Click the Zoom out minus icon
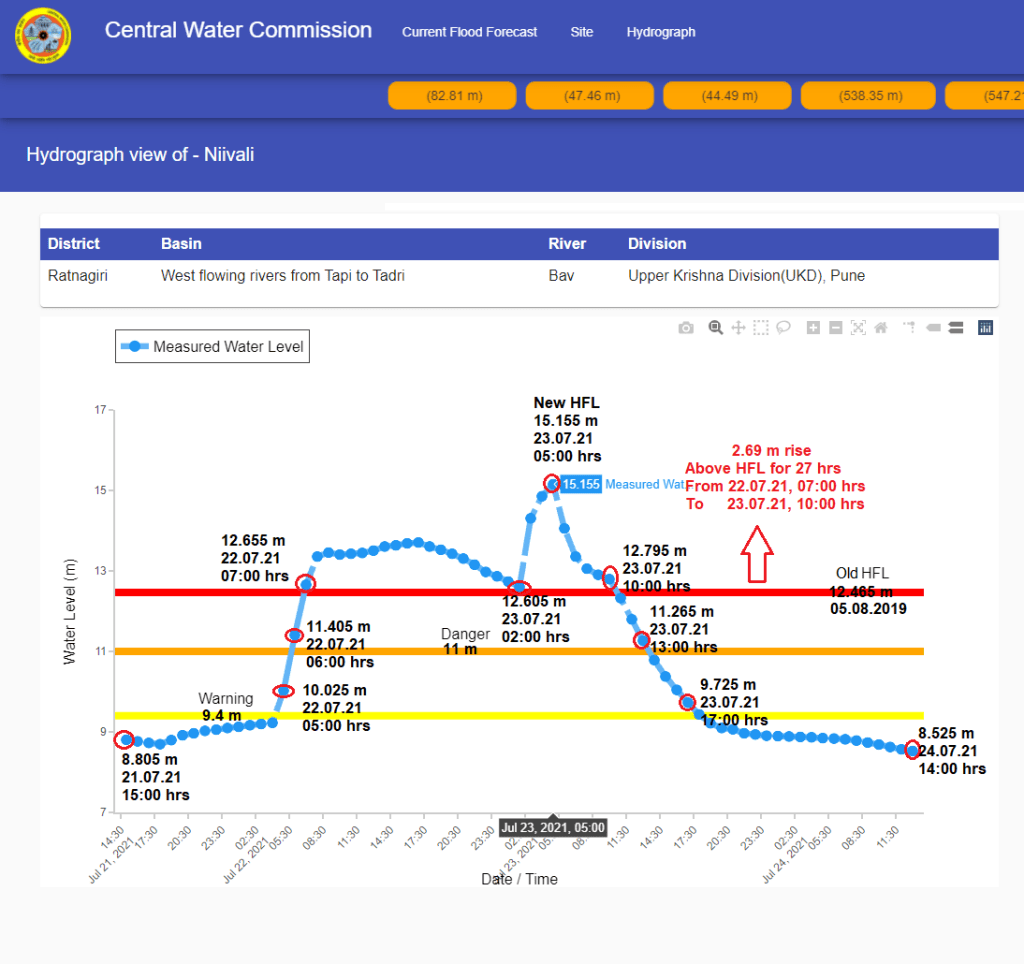The width and height of the screenshot is (1024, 964). (x=836, y=328)
